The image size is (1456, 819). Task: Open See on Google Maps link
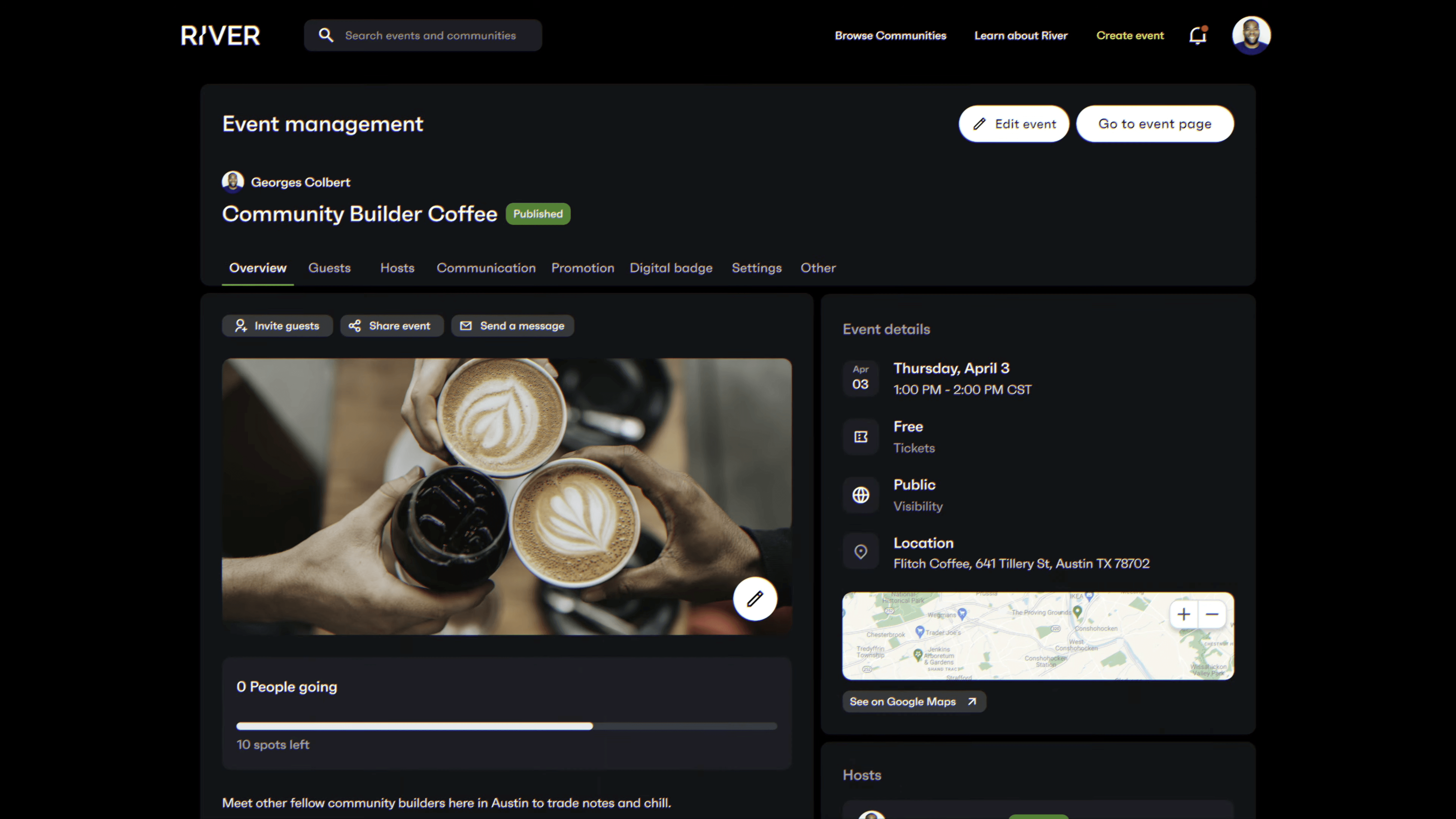[x=913, y=702]
